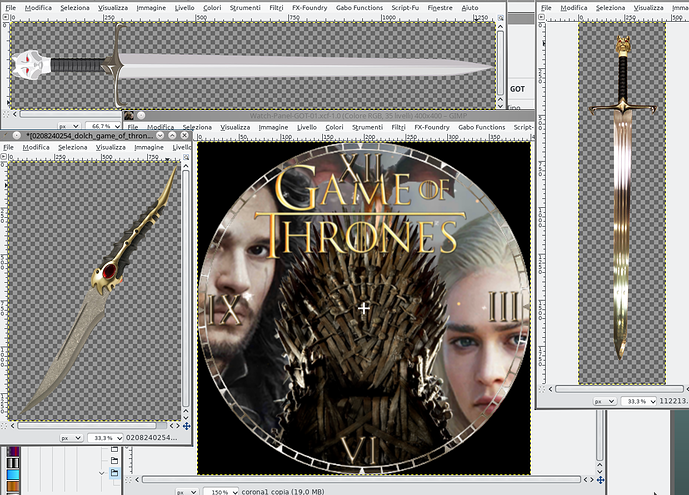The height and width of the screenshot is (495, 689).
Task: Open Filtri menu in white sword window
Action: click(x=276, y=7)
